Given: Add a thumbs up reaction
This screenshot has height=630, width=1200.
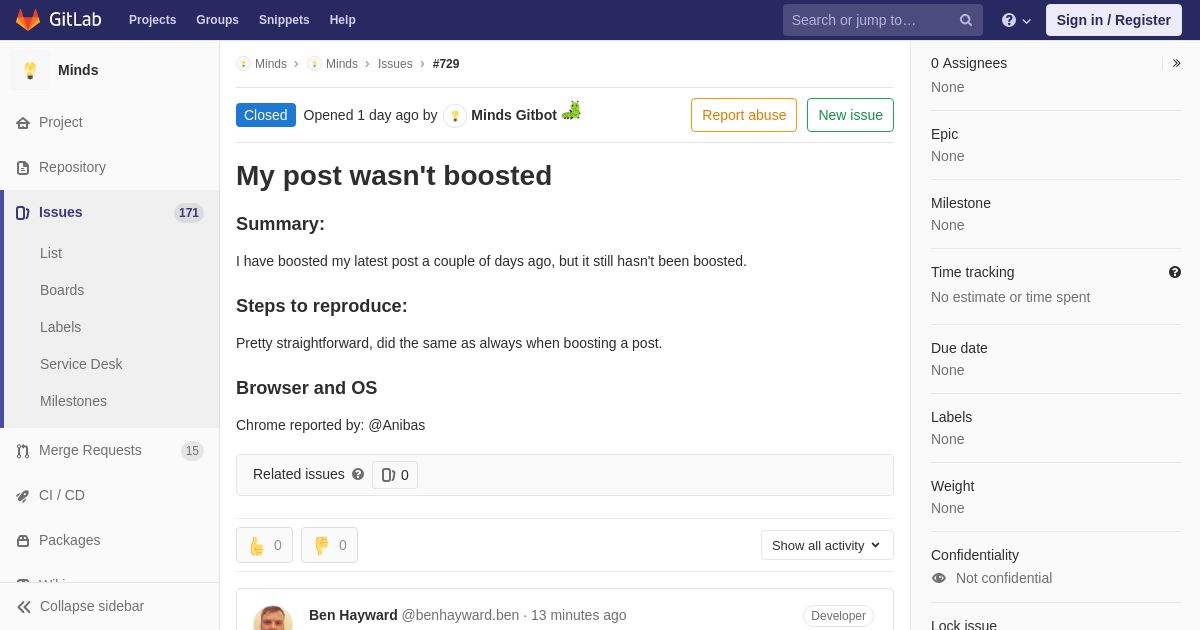Looking at the screenshot, I should coord(264,545).
